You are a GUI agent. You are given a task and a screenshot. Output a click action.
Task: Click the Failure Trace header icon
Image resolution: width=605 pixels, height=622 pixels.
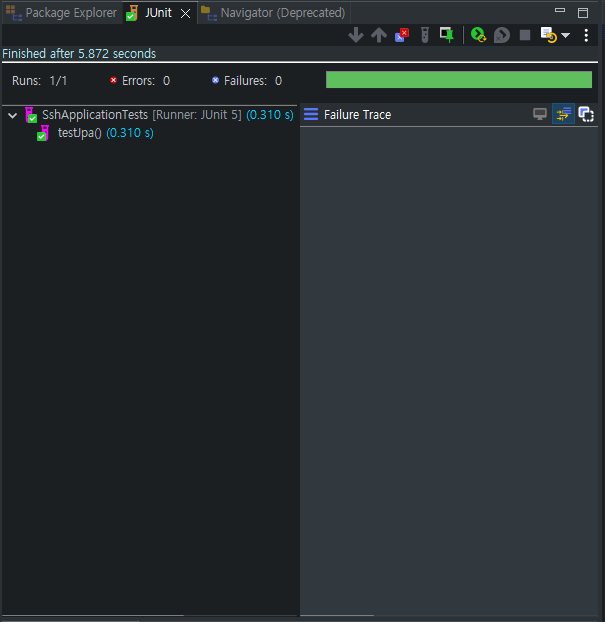tap(311, 114)
